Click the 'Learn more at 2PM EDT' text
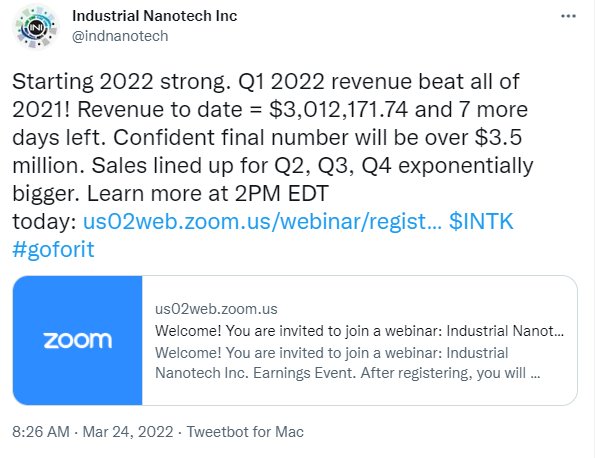Viewport: 601px width, 458px height. pos(208,194)
